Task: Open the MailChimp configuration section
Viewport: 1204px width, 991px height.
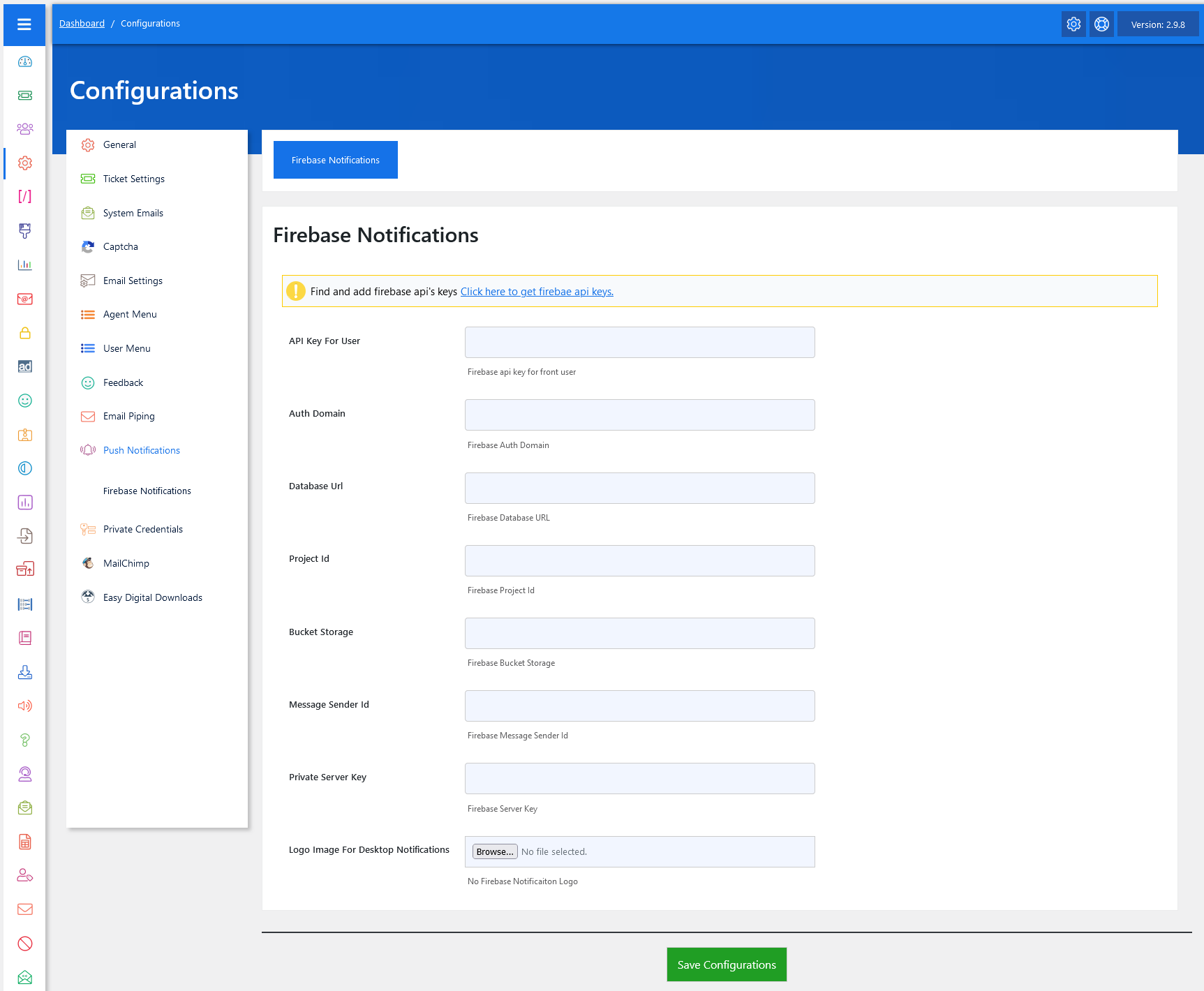Action: click(126, 563)
